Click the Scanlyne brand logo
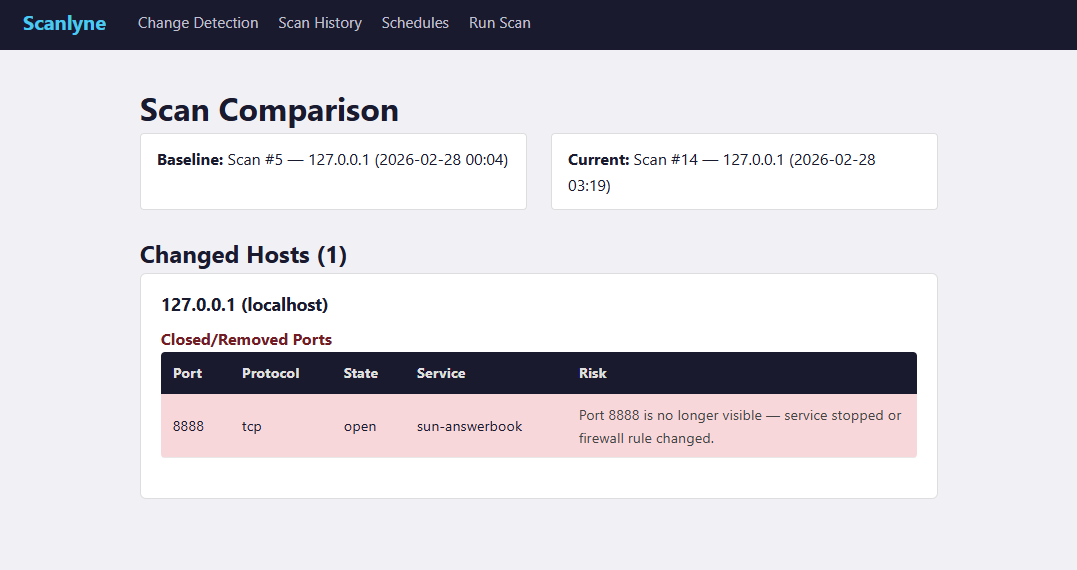 (64, 23)
